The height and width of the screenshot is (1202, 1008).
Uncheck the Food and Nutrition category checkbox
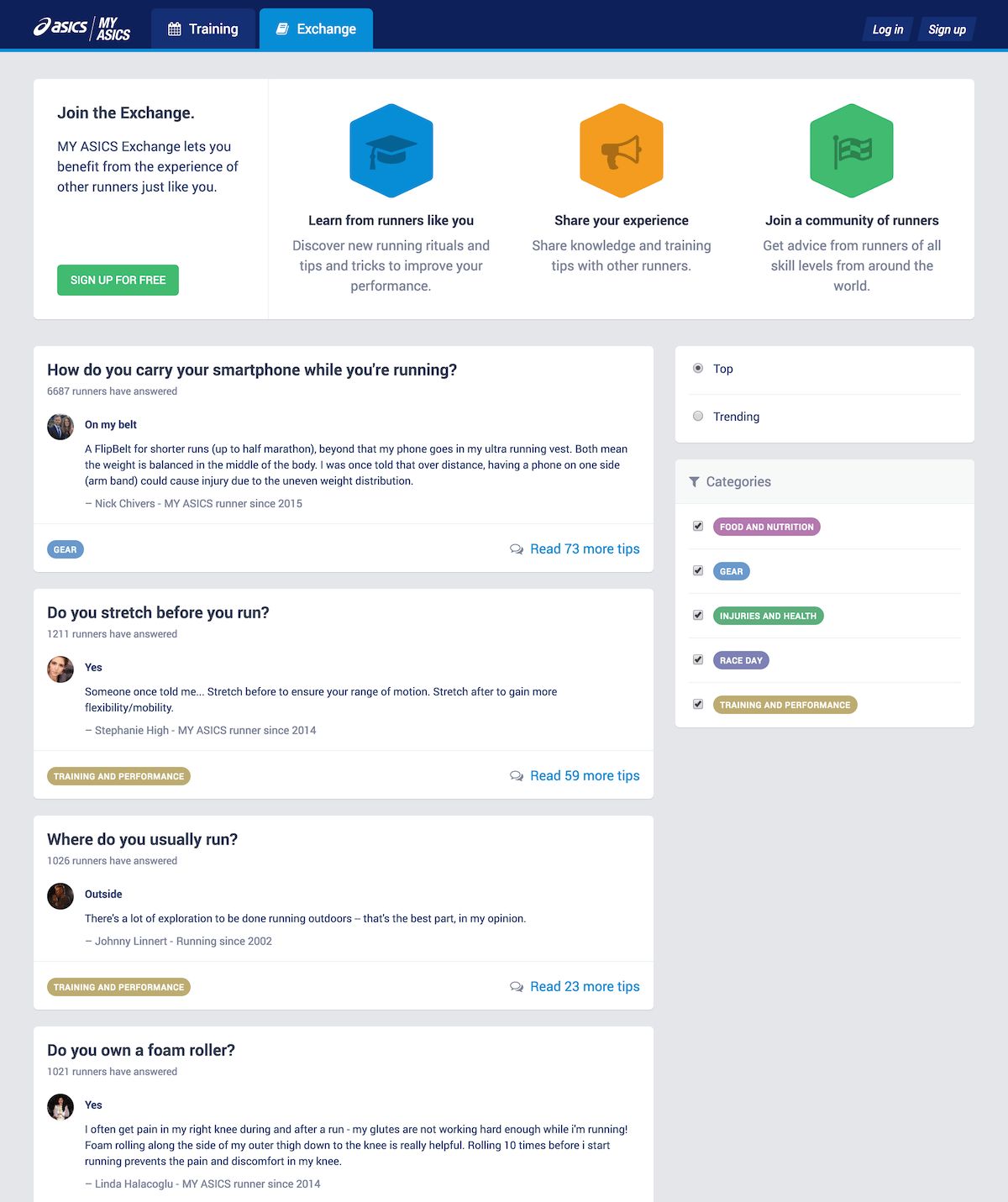[x=698, y=526]
